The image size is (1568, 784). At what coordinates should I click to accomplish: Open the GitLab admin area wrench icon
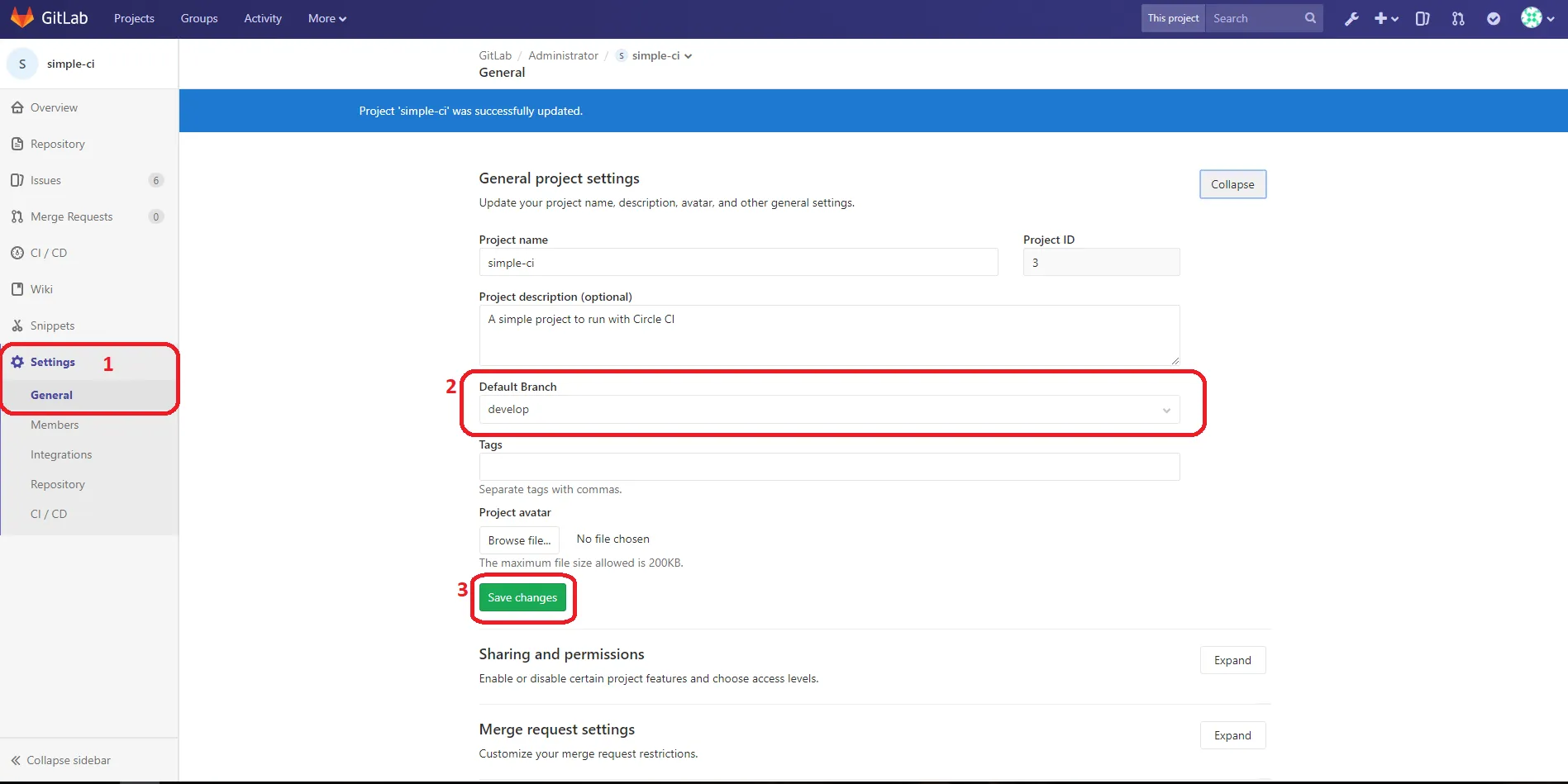coord(1352,17)
